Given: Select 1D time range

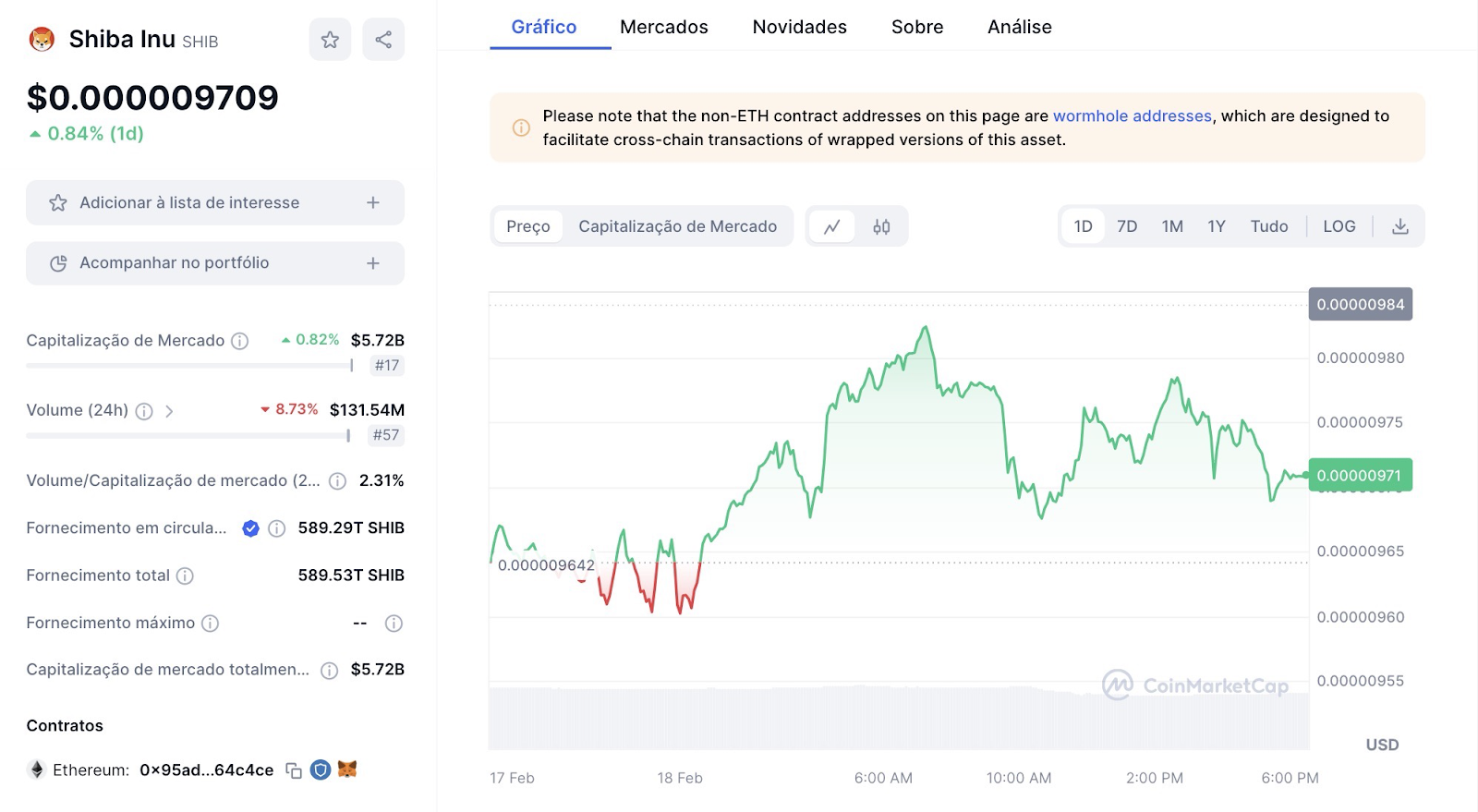Looking at the screenshot, I should pos(1084,226).
